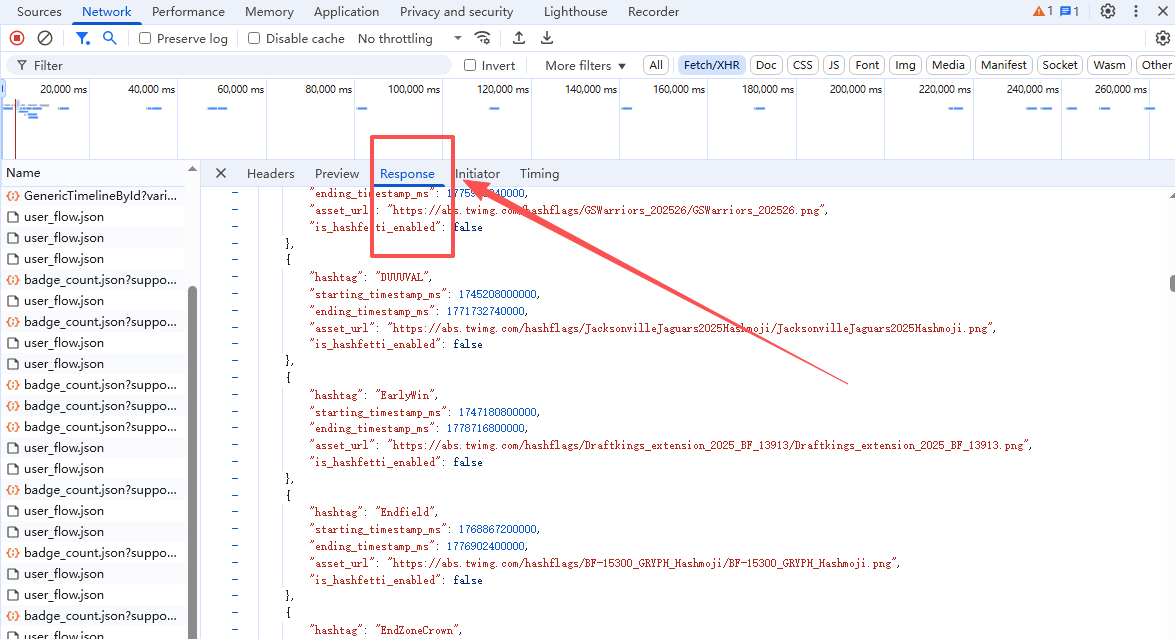The width and height of the screenshot is (1175, 639).
Task: Click the orange warning issues counter
Action: 1042,11
